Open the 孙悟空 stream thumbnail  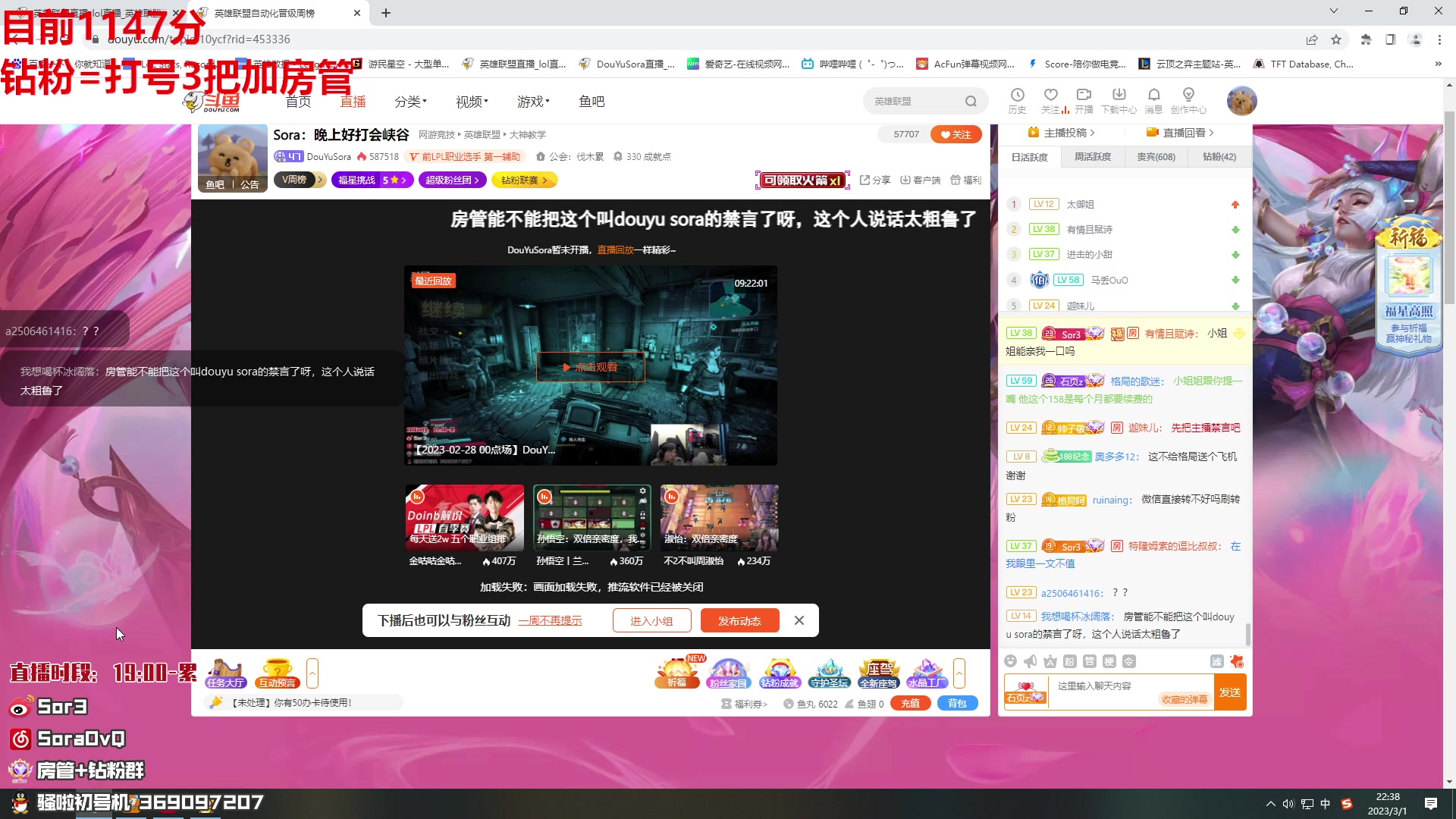591,518
